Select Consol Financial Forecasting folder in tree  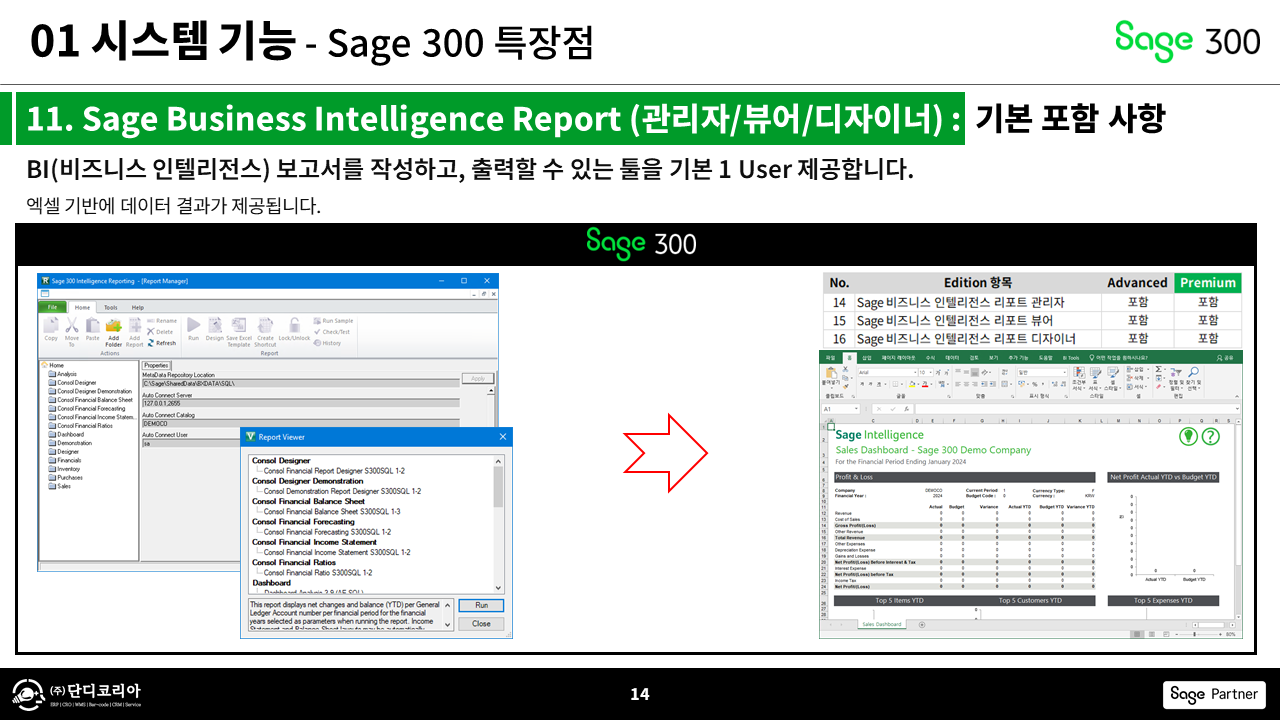(88, 409)
